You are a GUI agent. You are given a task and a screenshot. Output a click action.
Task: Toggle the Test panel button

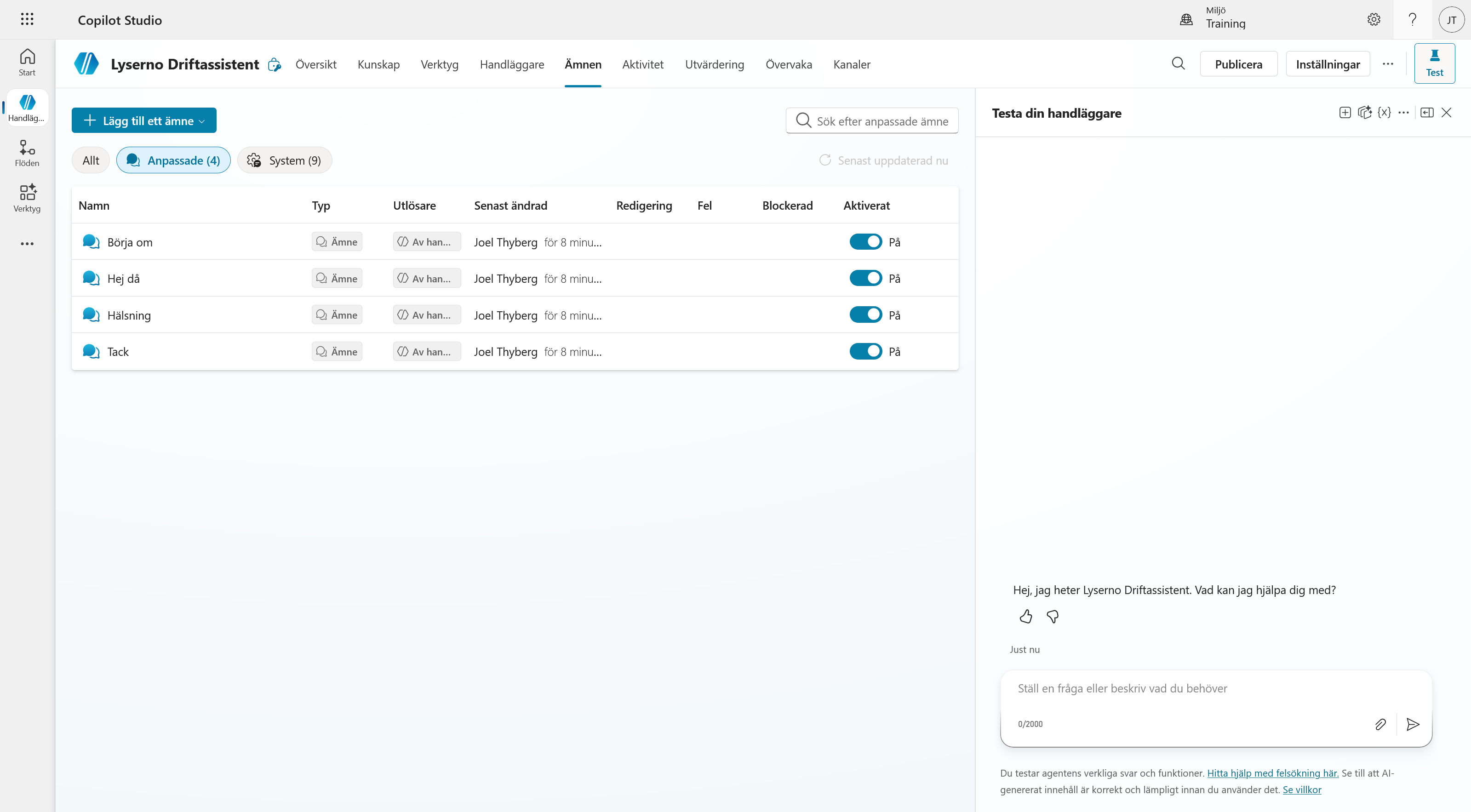tap(1434, 63)
